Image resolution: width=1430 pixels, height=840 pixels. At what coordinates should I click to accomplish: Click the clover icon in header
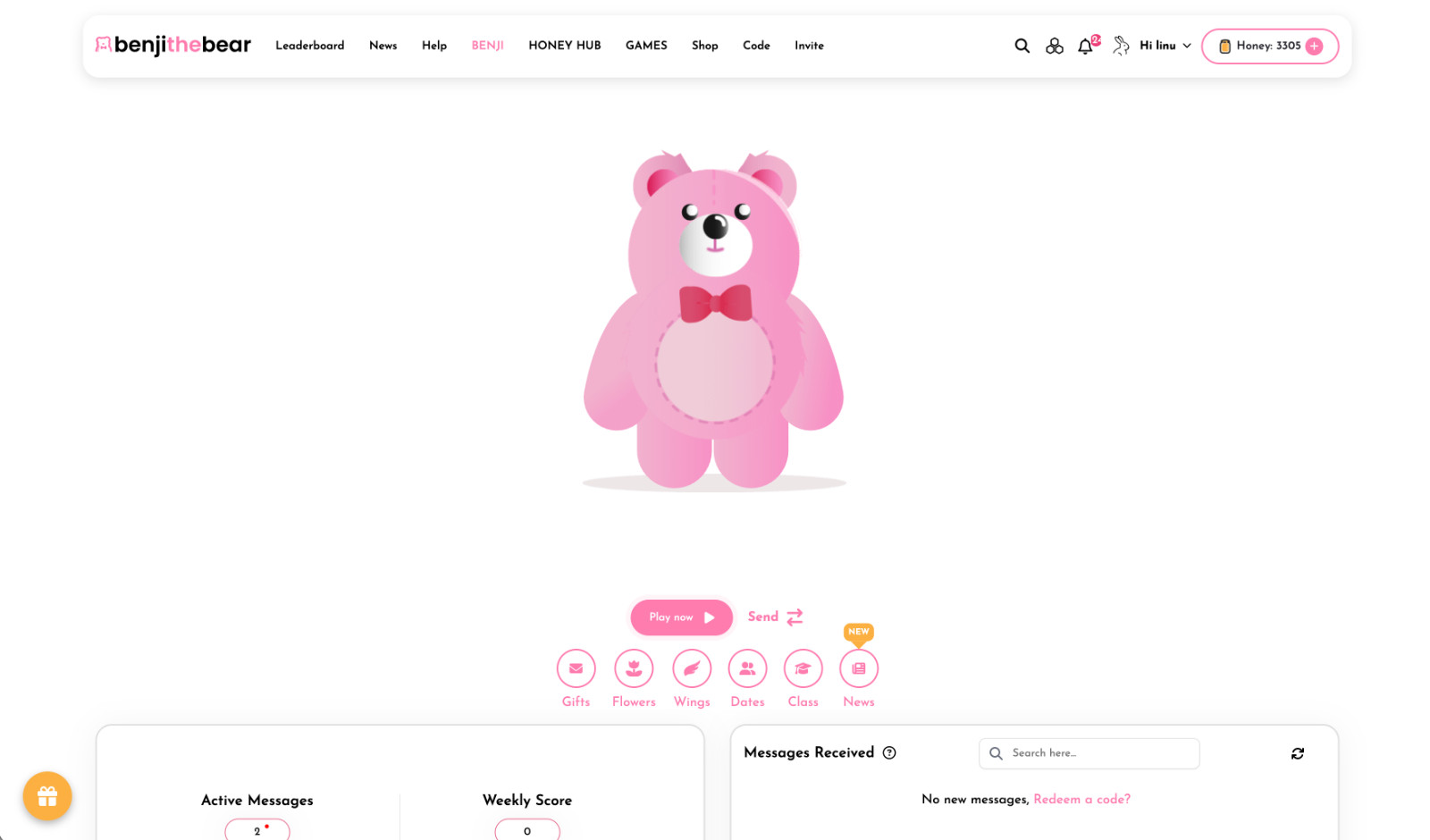point(1055,46)
